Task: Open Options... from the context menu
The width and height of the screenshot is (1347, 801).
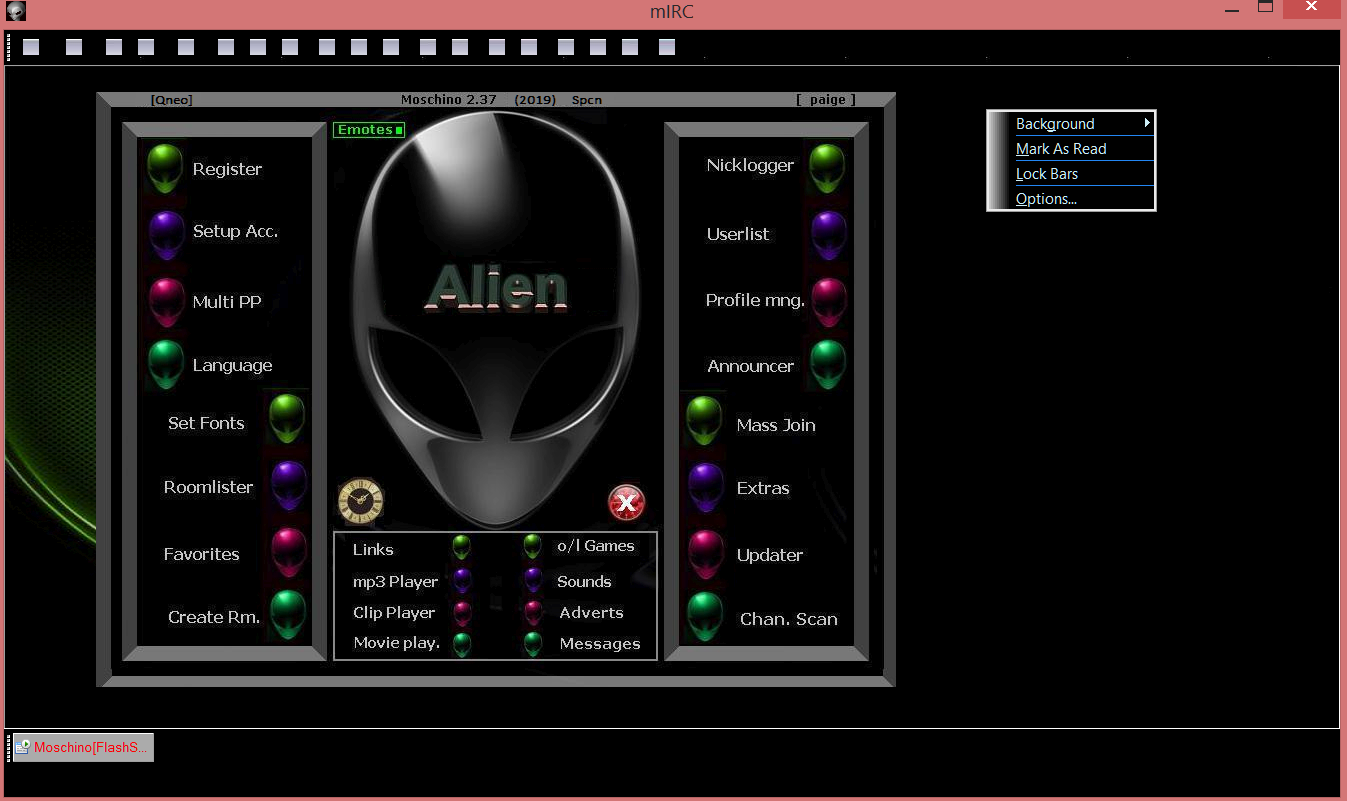Action: pos(1071,199)
